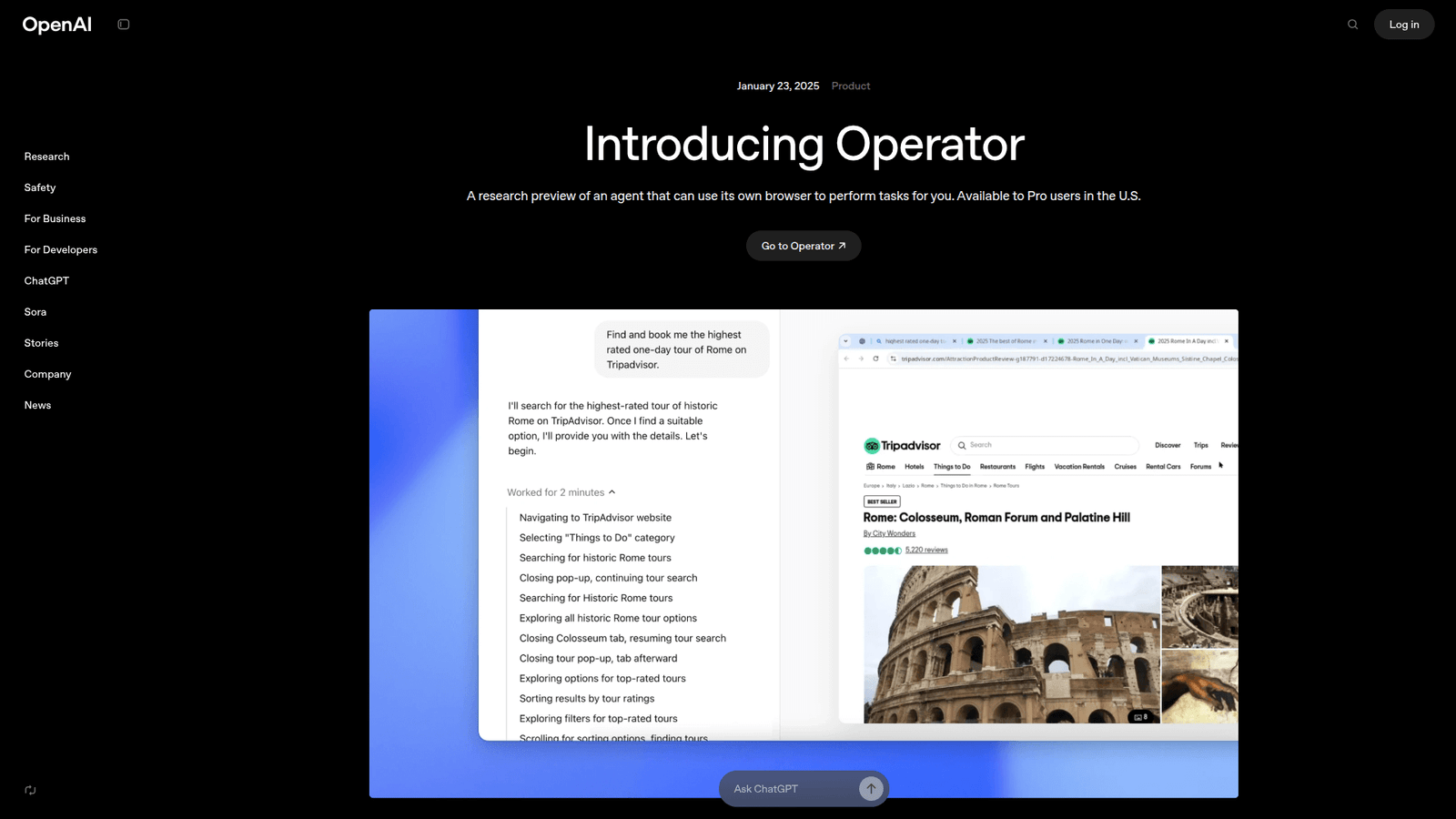Open the '5,220 reviews' link
This screenshot has width=1456, height=819.
point(926,549)
